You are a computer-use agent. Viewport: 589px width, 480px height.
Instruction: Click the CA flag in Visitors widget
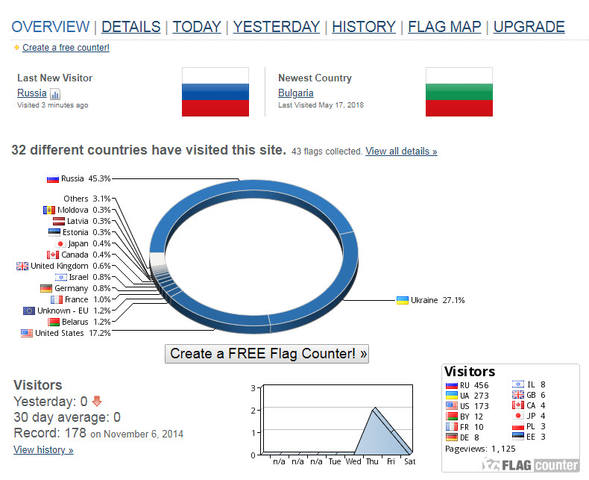pos(518,405)
